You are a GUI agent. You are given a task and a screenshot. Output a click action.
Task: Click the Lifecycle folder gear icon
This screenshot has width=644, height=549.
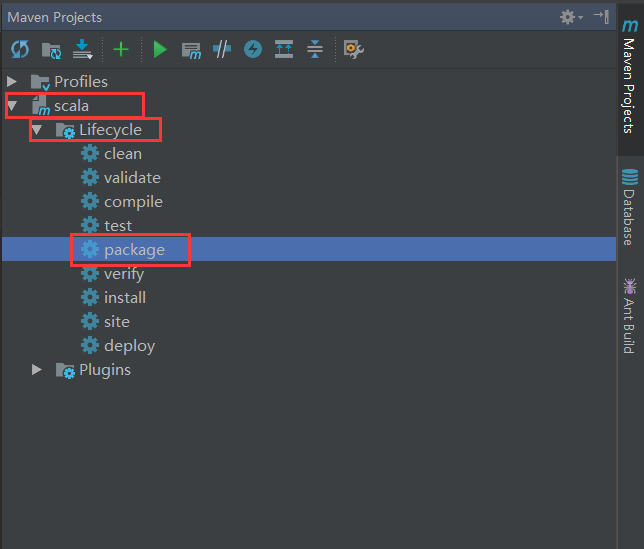tap(65, 131)
